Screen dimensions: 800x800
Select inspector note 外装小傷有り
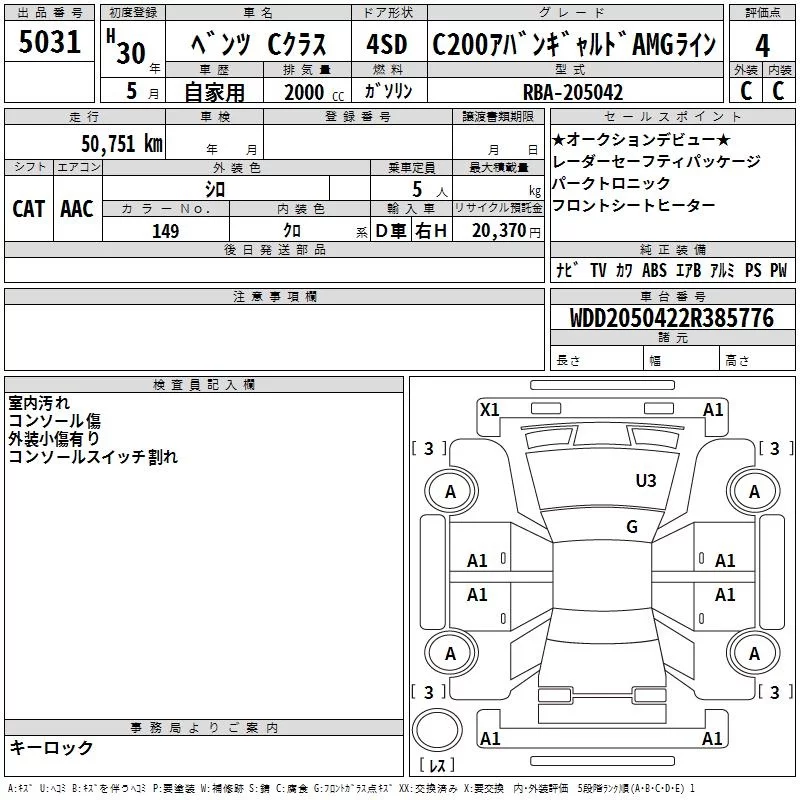[x=54, y=438]
